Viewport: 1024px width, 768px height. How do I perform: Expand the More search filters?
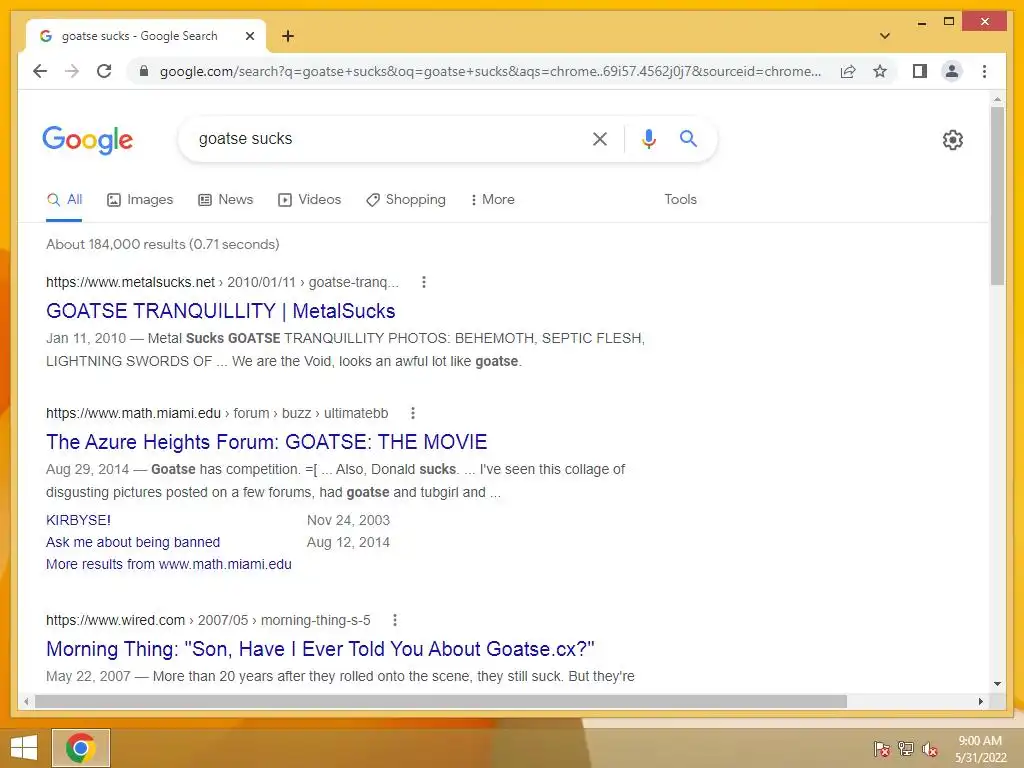492,200
